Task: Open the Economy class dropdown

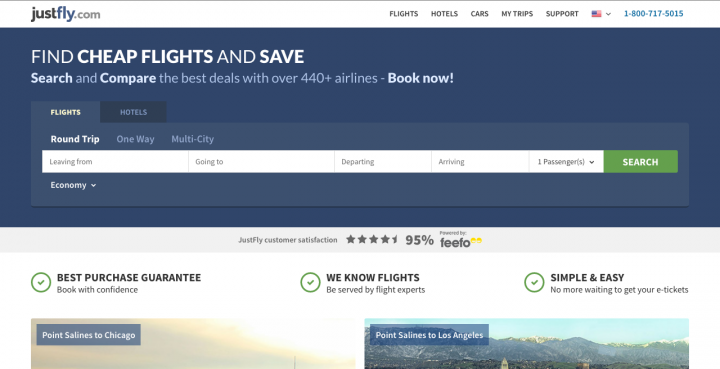Action: (73, 185)
